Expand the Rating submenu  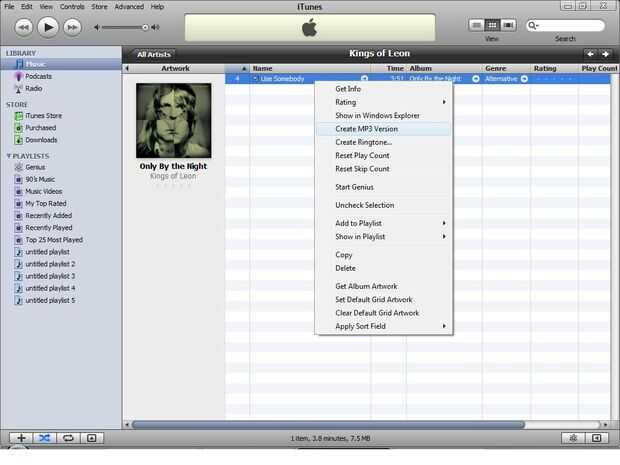(384, 102)
